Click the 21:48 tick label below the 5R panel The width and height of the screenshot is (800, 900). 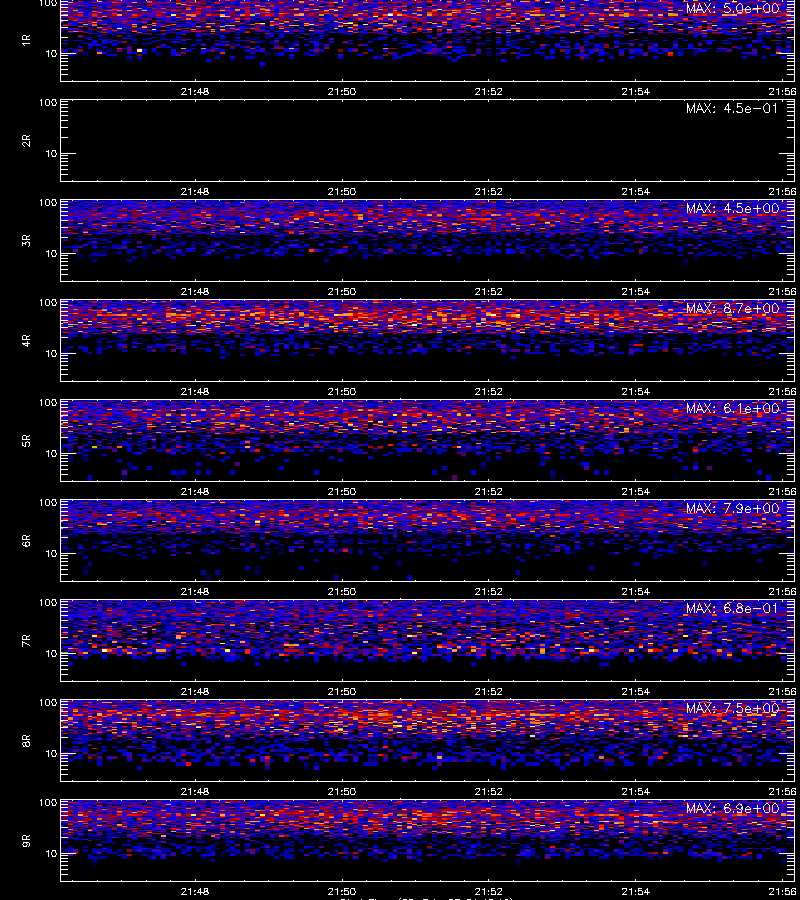(x=195, y=491)
